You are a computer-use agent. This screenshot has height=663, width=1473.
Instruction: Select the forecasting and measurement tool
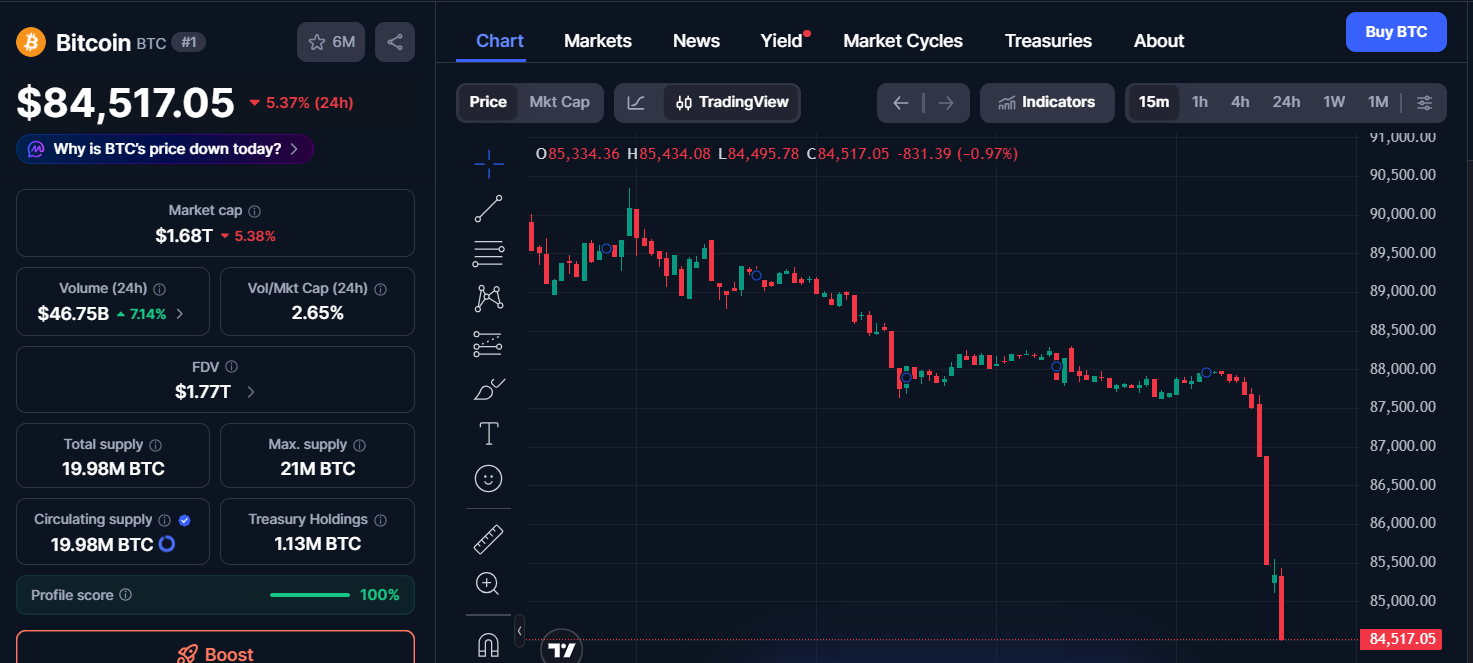coord(488,343)
